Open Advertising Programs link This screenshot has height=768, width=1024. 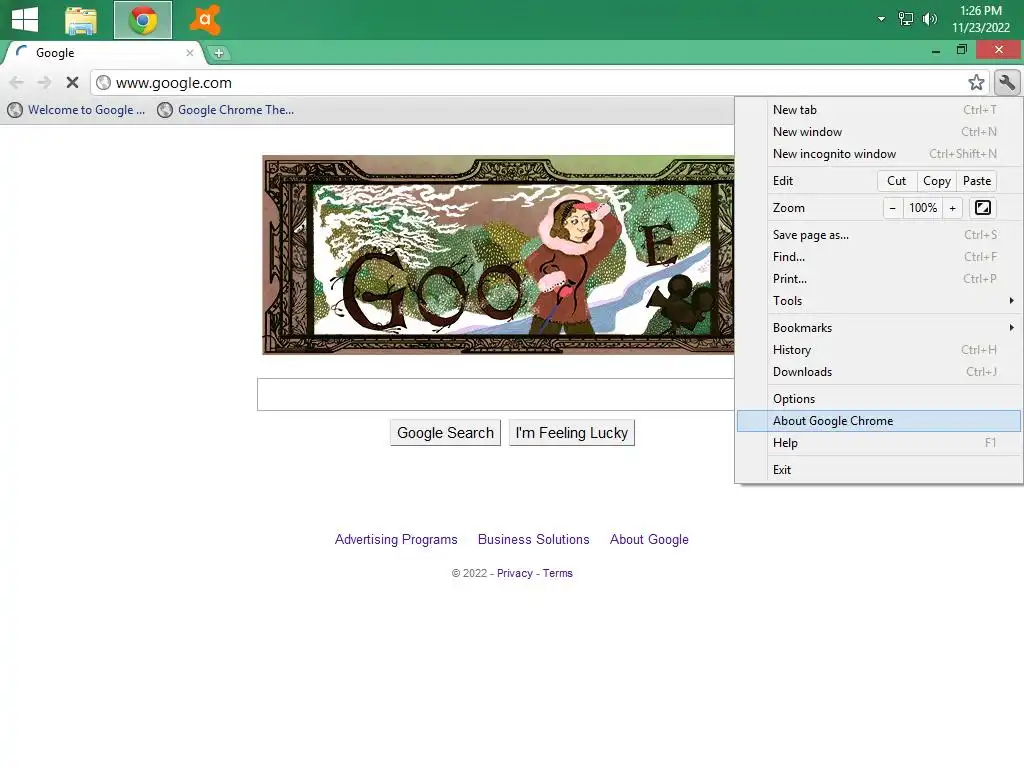point(396,539)
